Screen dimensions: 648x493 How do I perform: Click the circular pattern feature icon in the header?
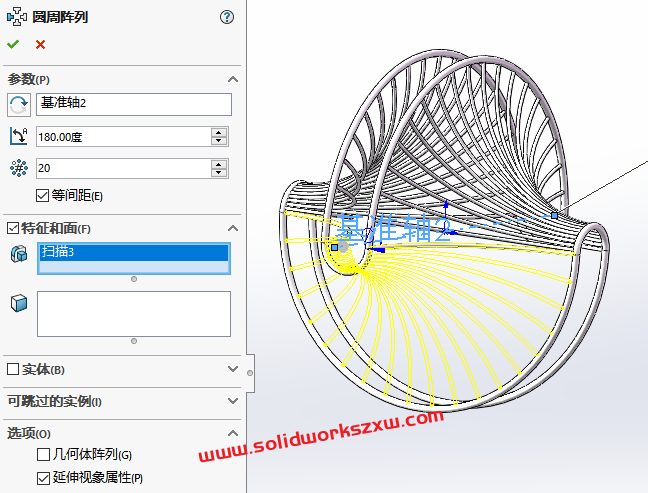[17, 17]
